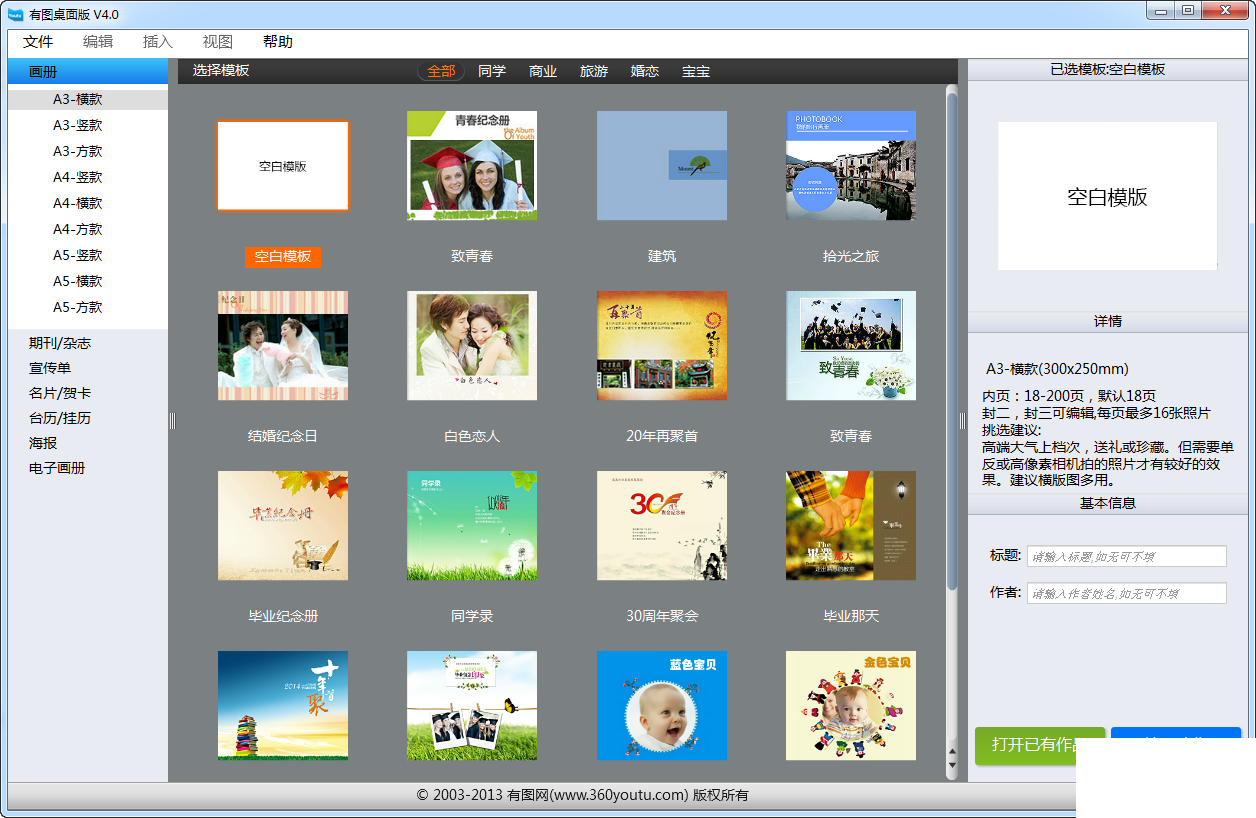Collapse right details panel using splitter handle
The image size is (1256, 818).
[x=963, y=421]
